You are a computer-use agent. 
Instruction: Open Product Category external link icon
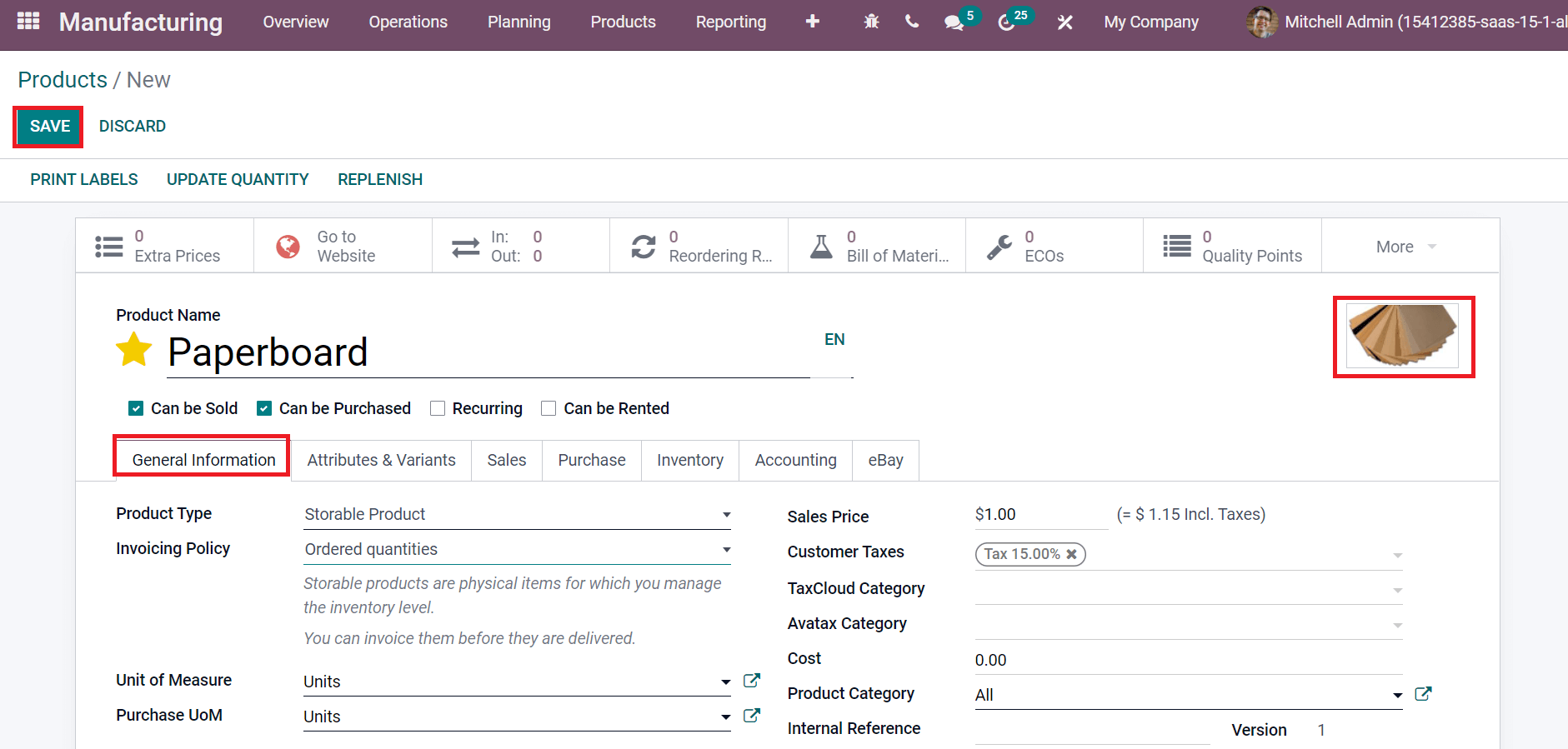coord(1423,694)
